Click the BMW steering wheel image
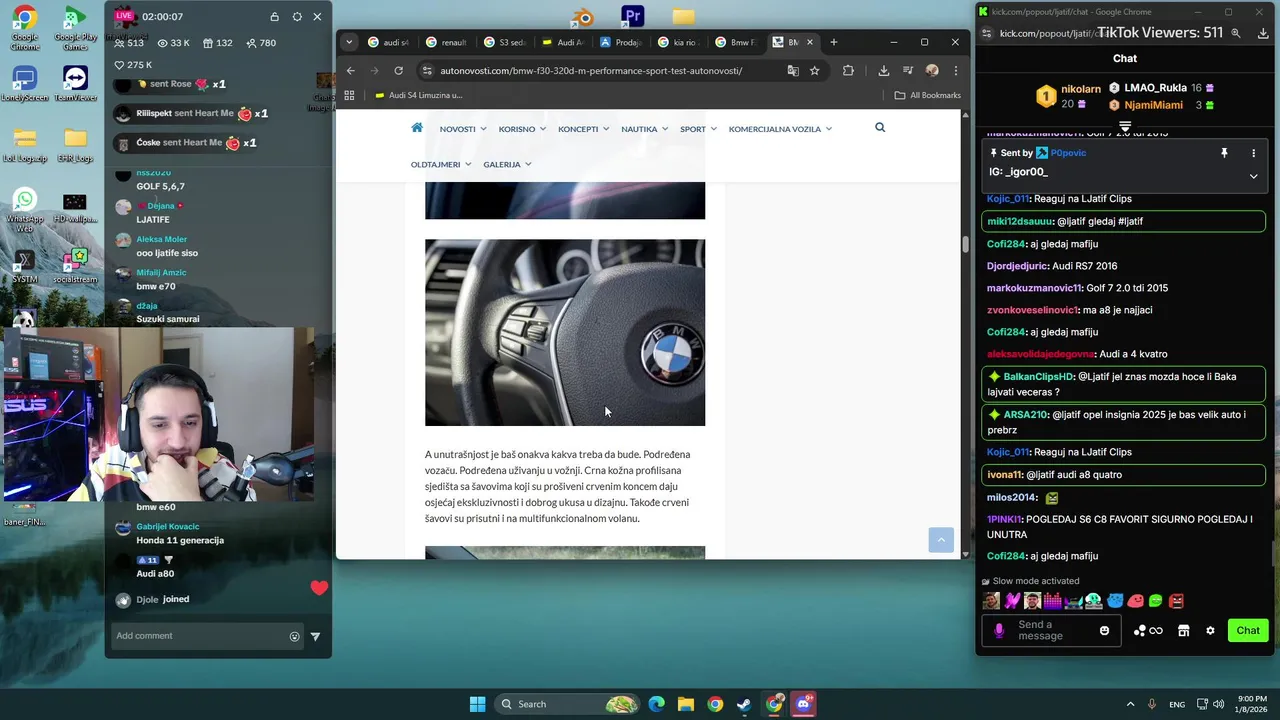1280x720 pixels. point(565,332)
